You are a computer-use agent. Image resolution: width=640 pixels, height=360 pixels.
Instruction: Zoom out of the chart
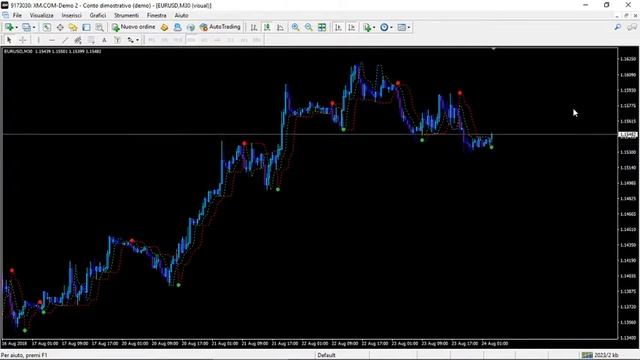(309, 27)
